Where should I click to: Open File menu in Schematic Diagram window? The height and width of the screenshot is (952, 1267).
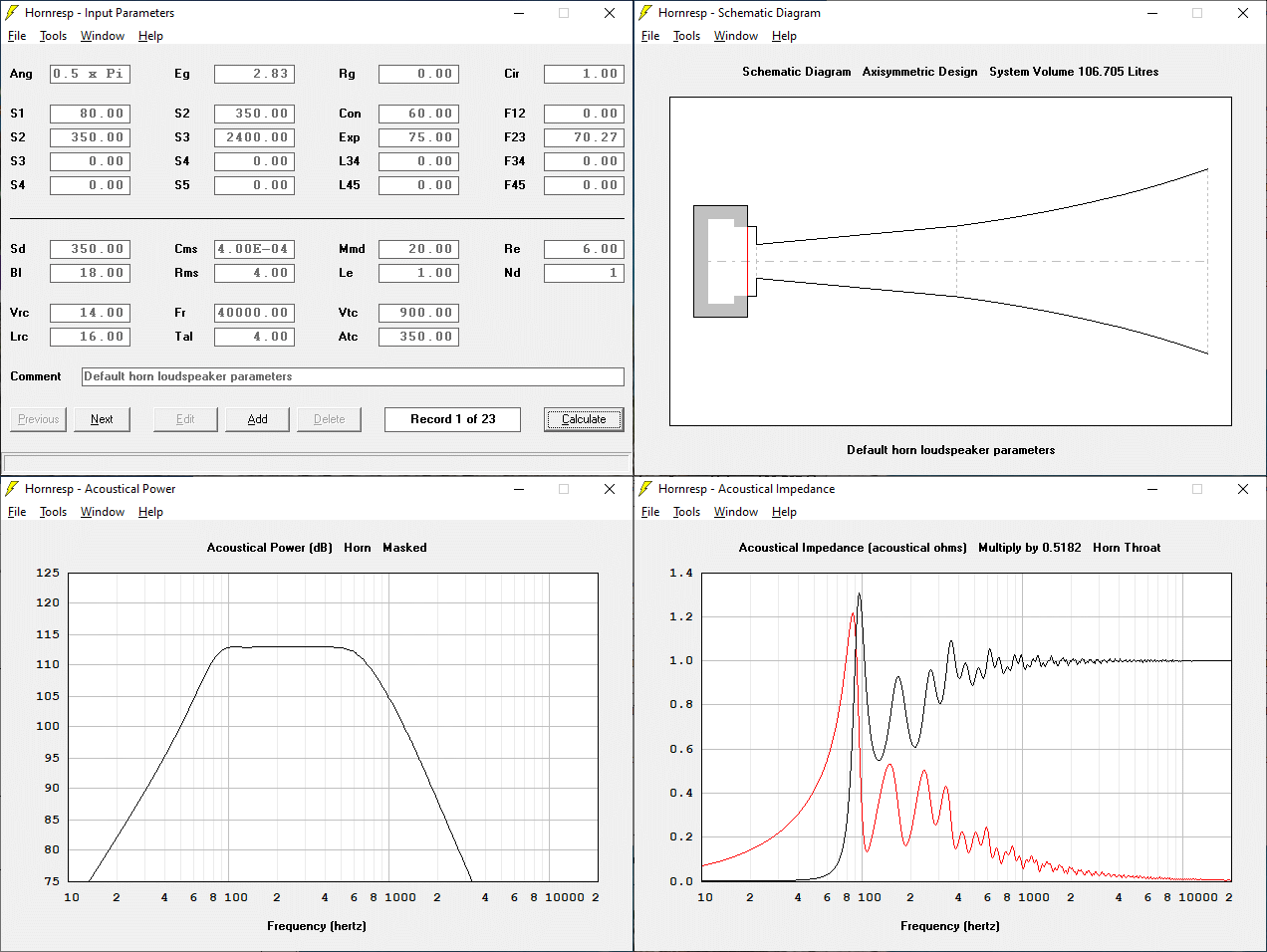tap(650, 36)
